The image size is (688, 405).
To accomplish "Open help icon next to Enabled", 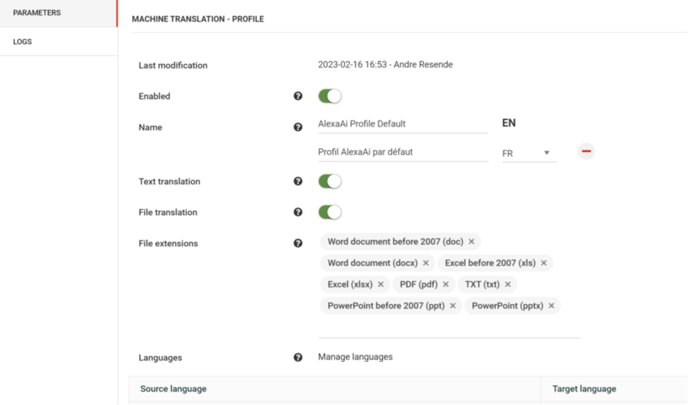I will tap(298, 96).
